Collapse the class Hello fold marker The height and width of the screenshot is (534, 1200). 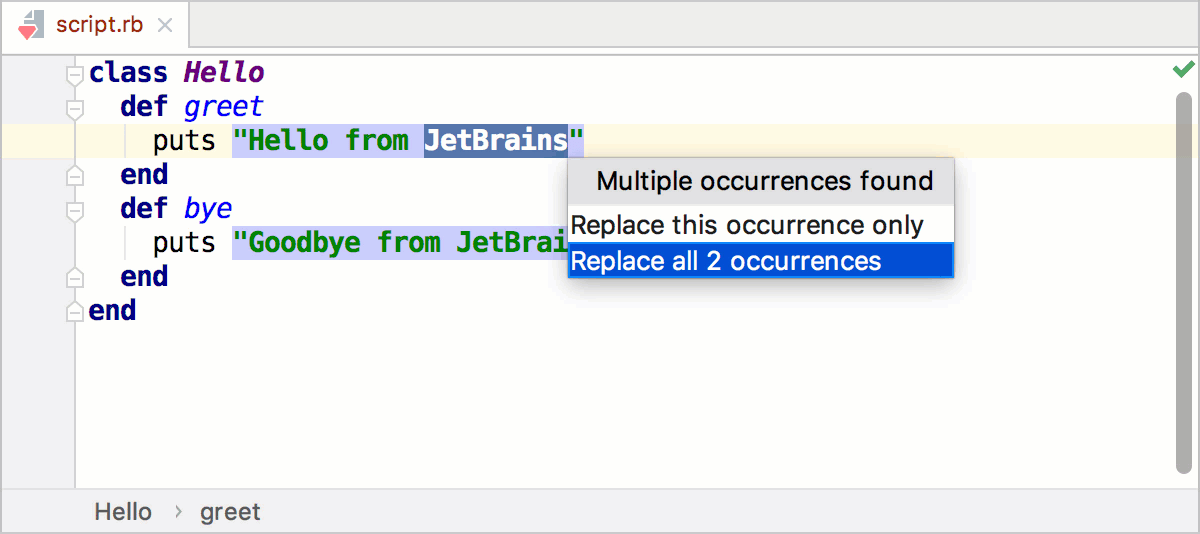pos(74,74)
